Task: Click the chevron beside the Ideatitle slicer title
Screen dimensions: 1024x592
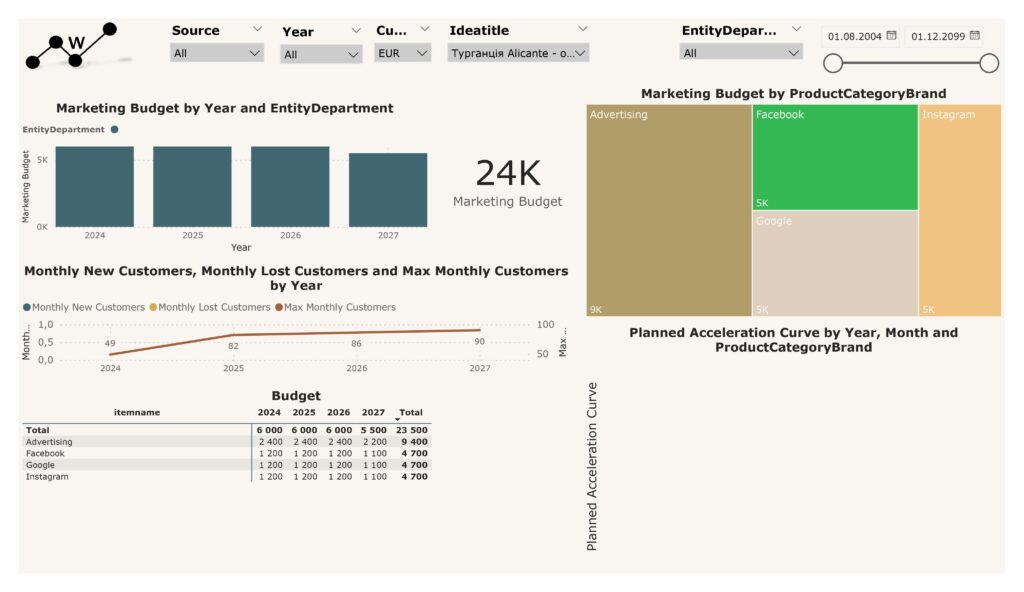Action: click(582, 30)
